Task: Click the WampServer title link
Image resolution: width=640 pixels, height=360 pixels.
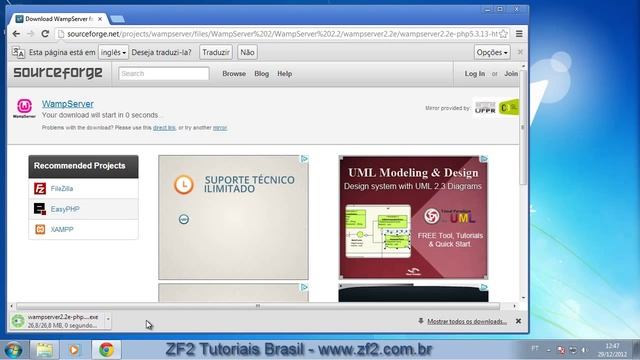Action: coord(67,104)
